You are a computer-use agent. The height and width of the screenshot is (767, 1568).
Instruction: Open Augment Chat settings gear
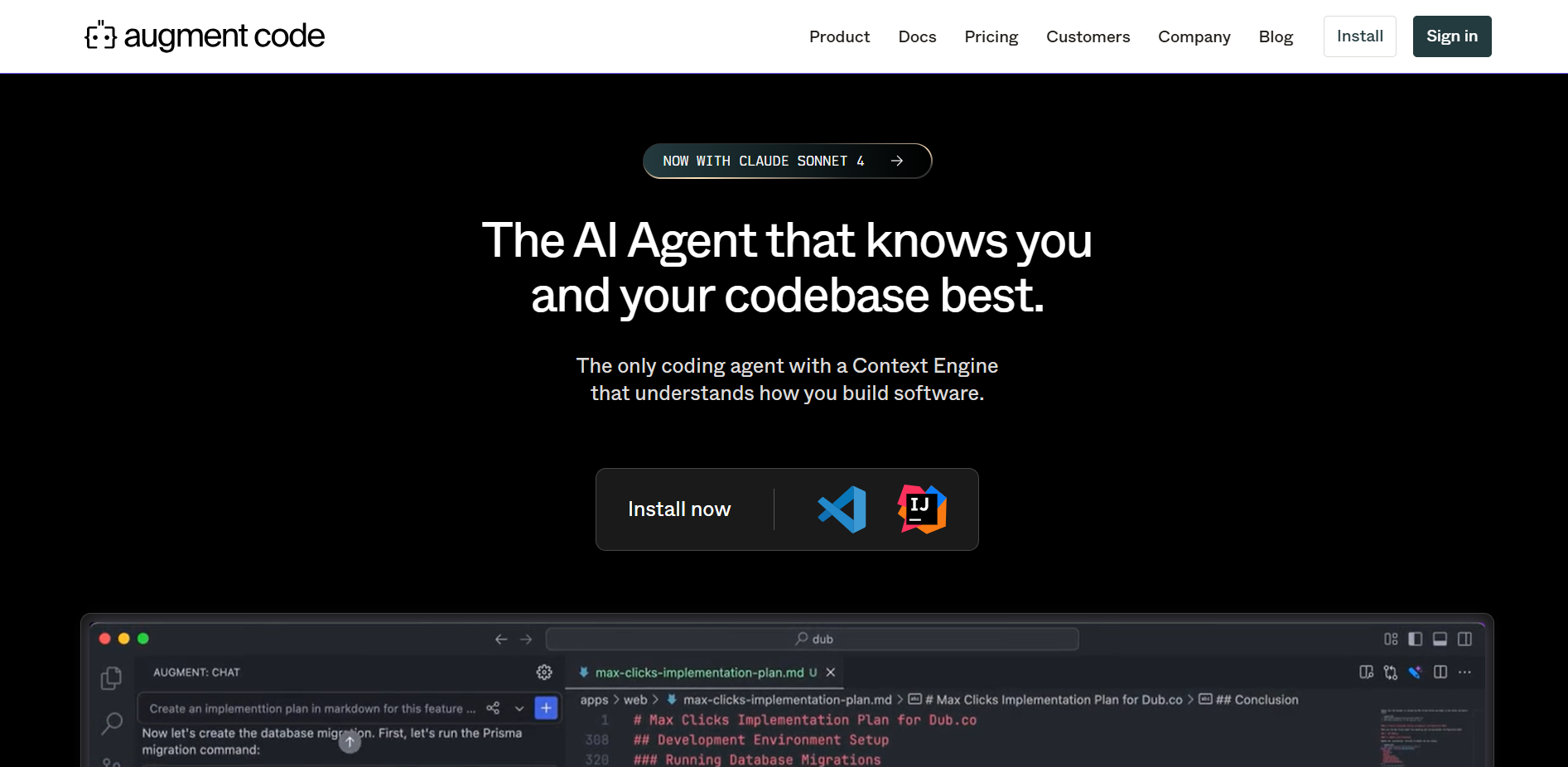click(544, 673)
